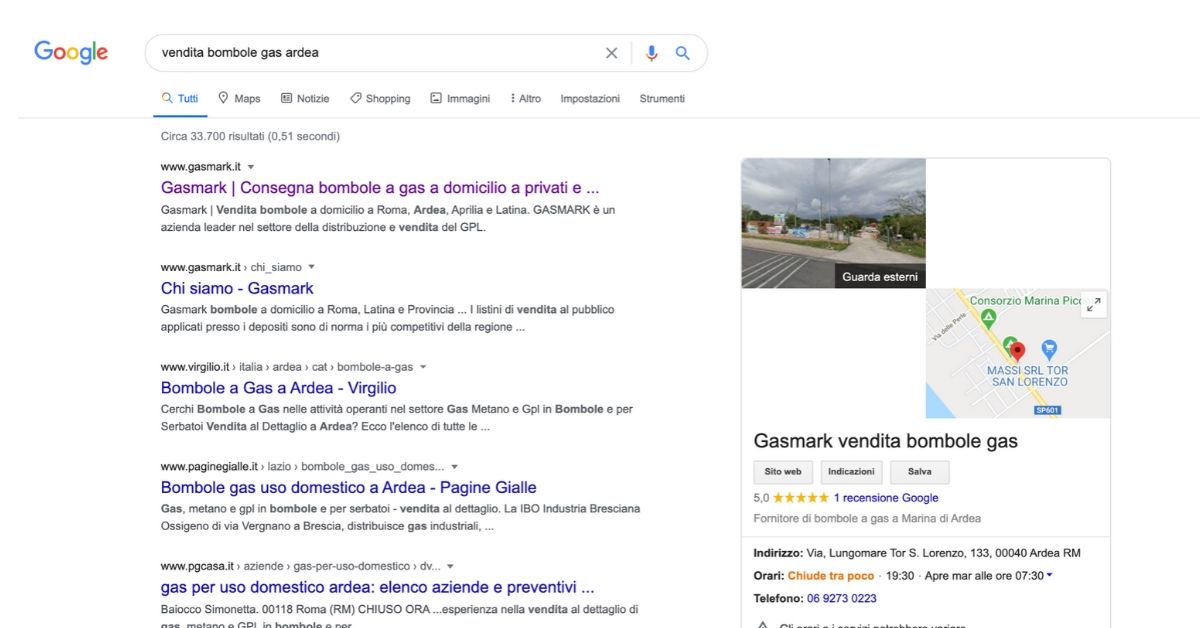View the street photo of Gasmark exterior
This screenshot has height=628, width=1200.
coord(833,223)
